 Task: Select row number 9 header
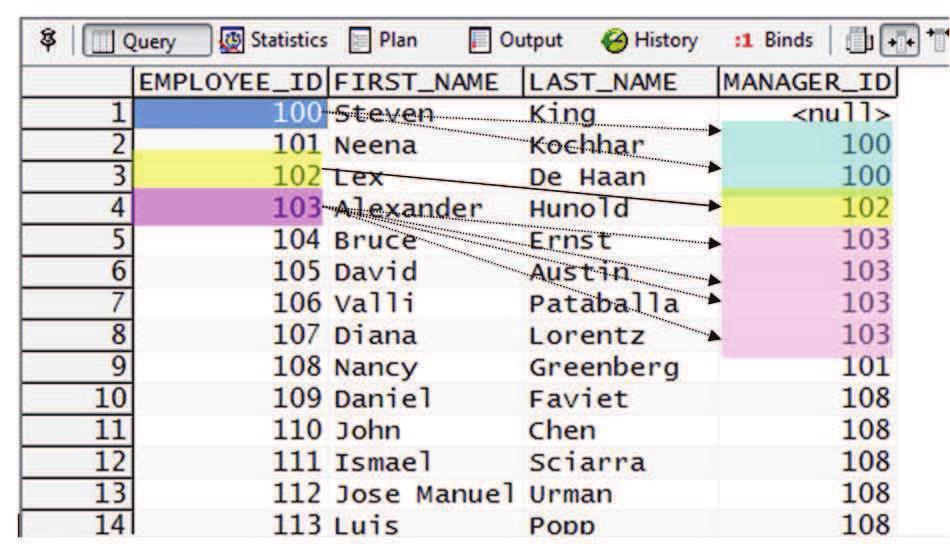76,367
